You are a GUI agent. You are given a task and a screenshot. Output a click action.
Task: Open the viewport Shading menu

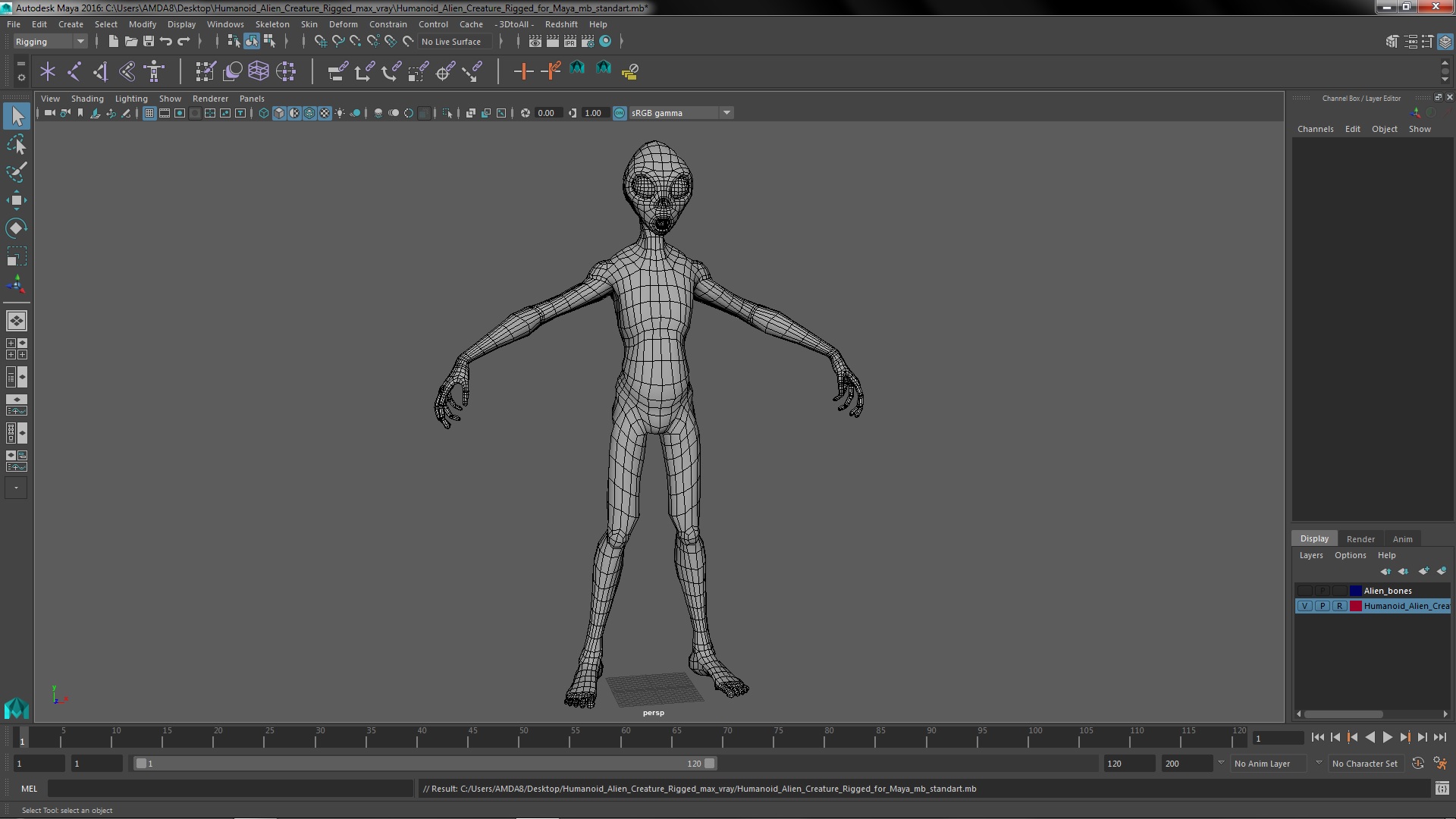87,99
